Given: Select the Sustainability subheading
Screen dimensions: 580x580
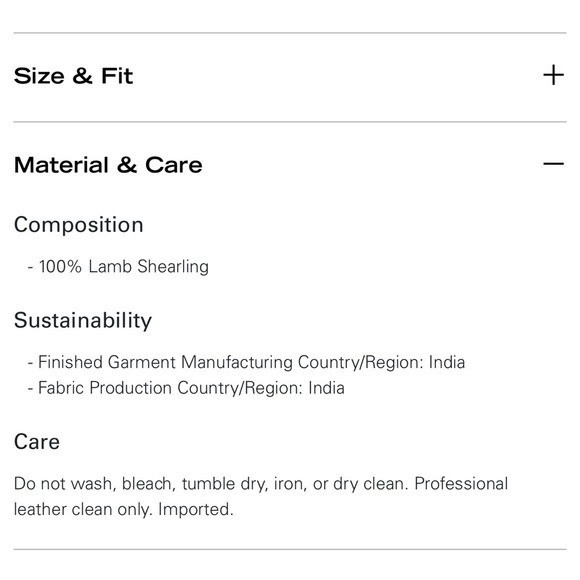Looking at the screenshot, I should tap(83, 321).
